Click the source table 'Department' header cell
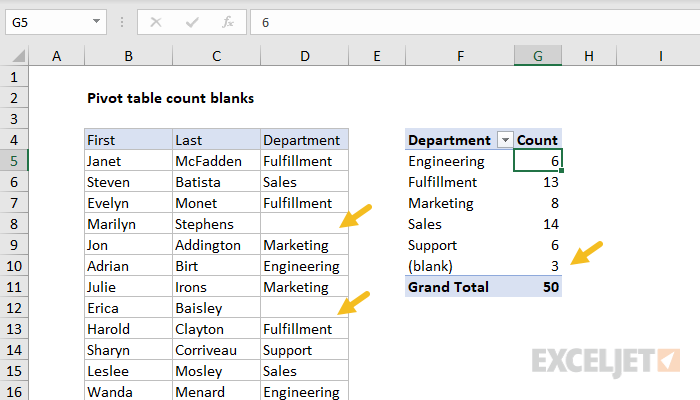This screenshot has width=700, height=400. click(304, 140)
